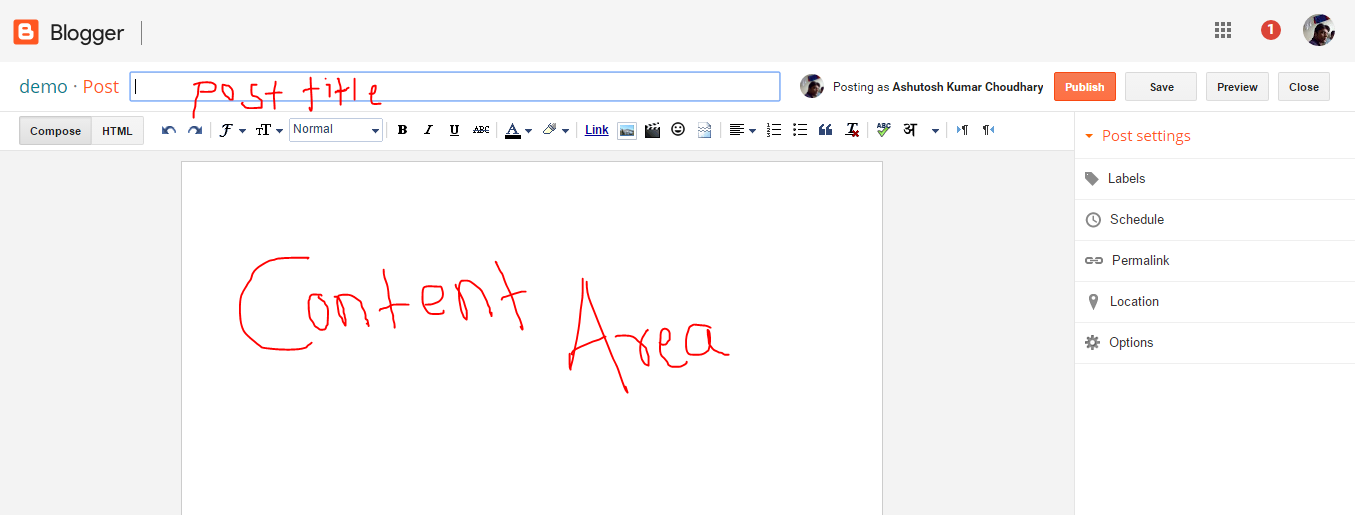Viewport: 1355px width, 515px height.
Task: Expand the text alignment dropdown
Action: [x=742, y=130]
